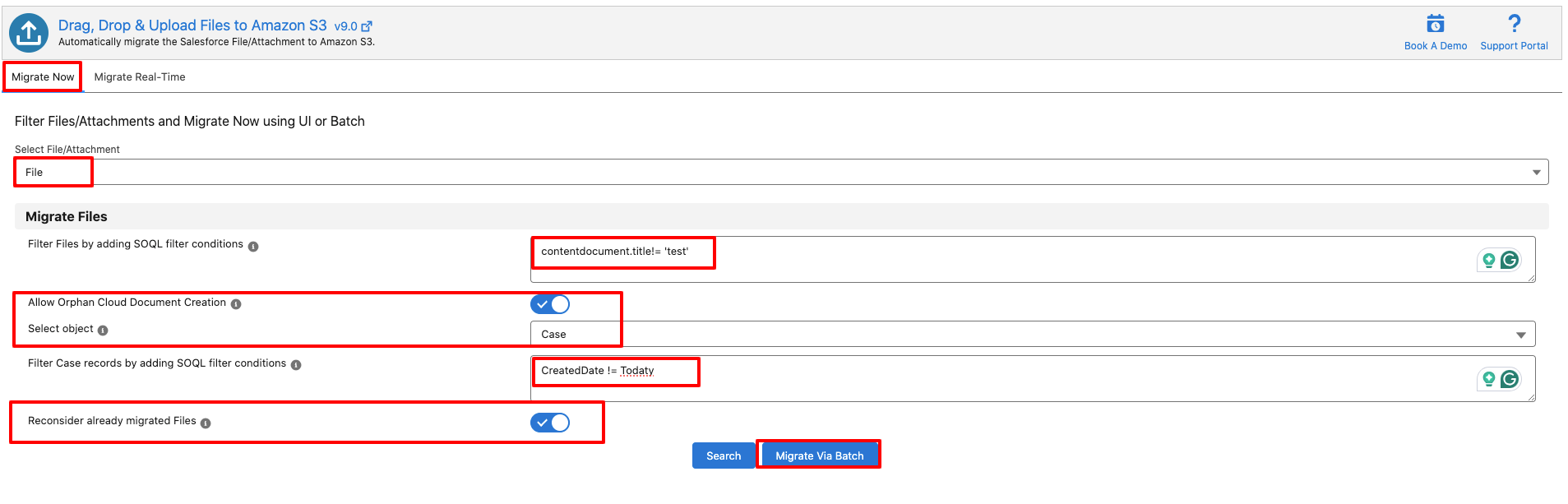Click the Filter Case records SOQL textarea

point(1033,378)
